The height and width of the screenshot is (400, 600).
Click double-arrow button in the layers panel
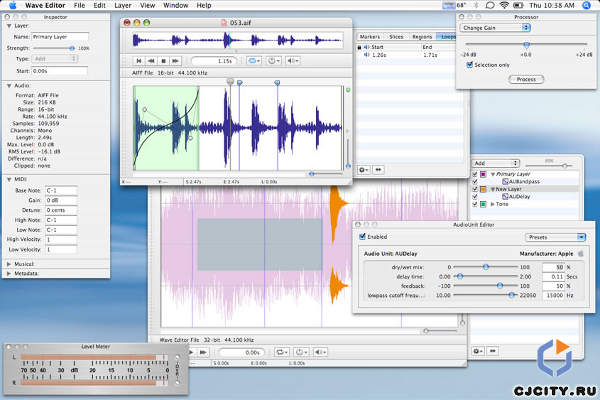pyautogui.click(x=493, y=351)
